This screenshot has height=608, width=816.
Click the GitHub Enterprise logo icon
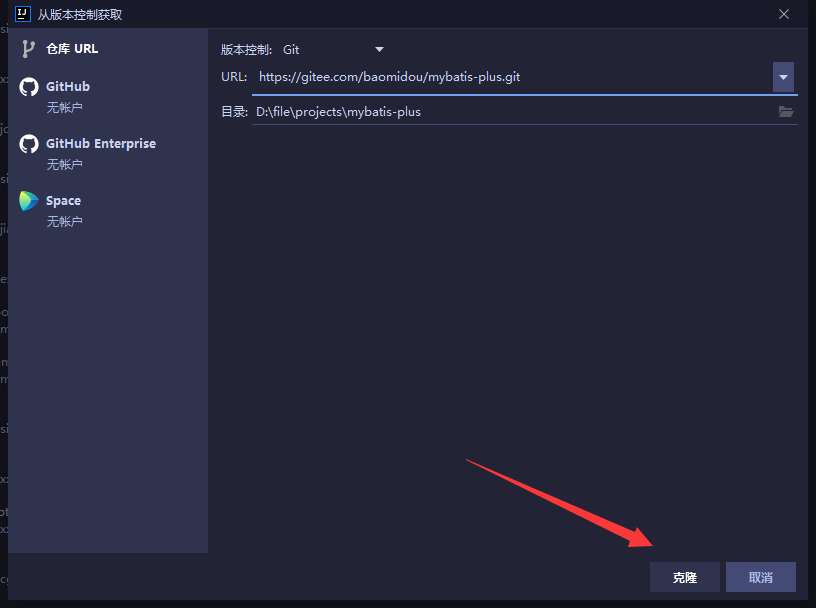click(x=29, y=144)
